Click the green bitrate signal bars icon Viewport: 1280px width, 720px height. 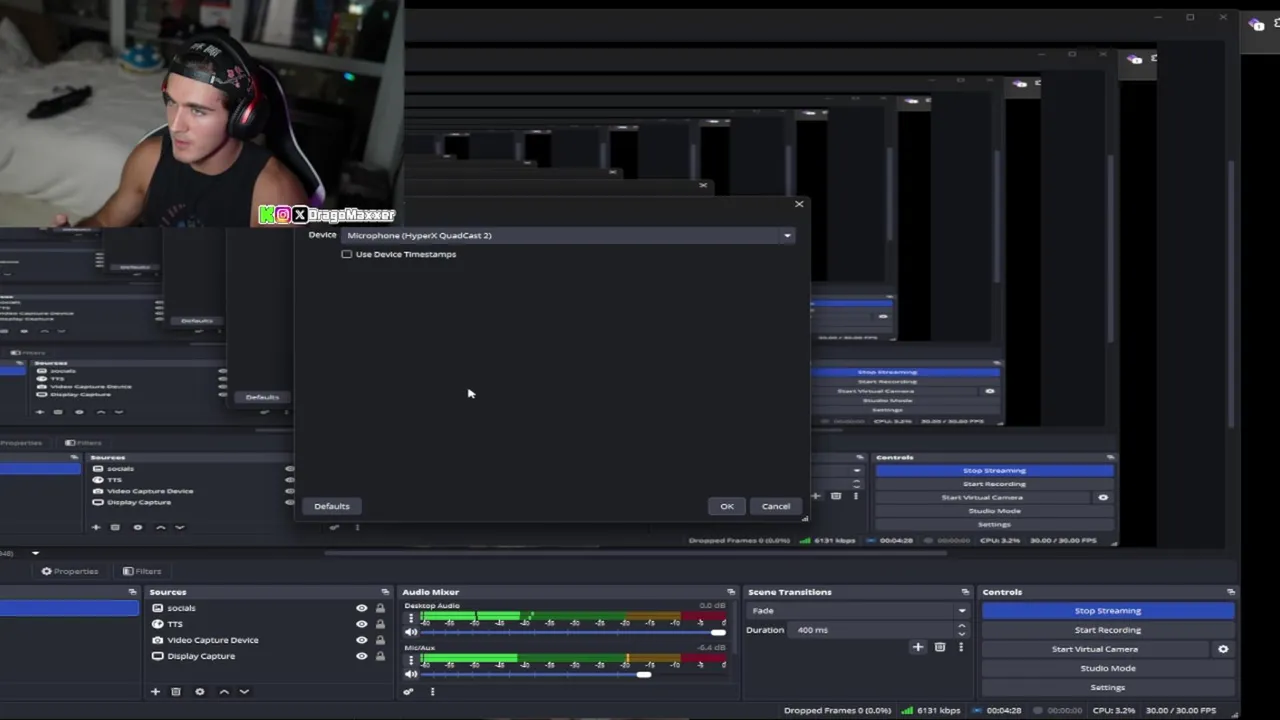click(907, 711)
